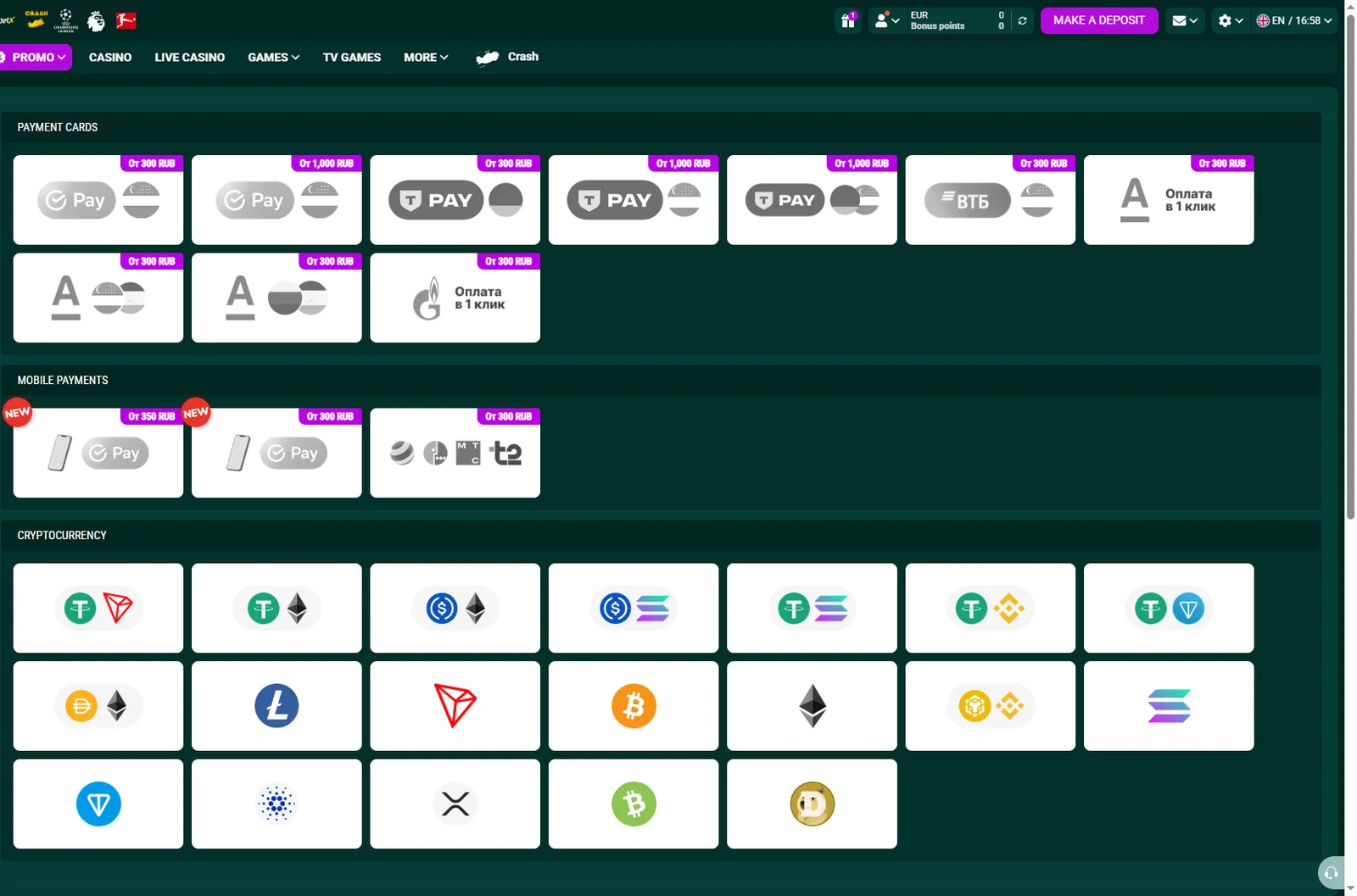This screenshot has width=1357, height=896.
Task: Select Pay card from 1,000 RUB without phone
Action: (x=276, y=200)
